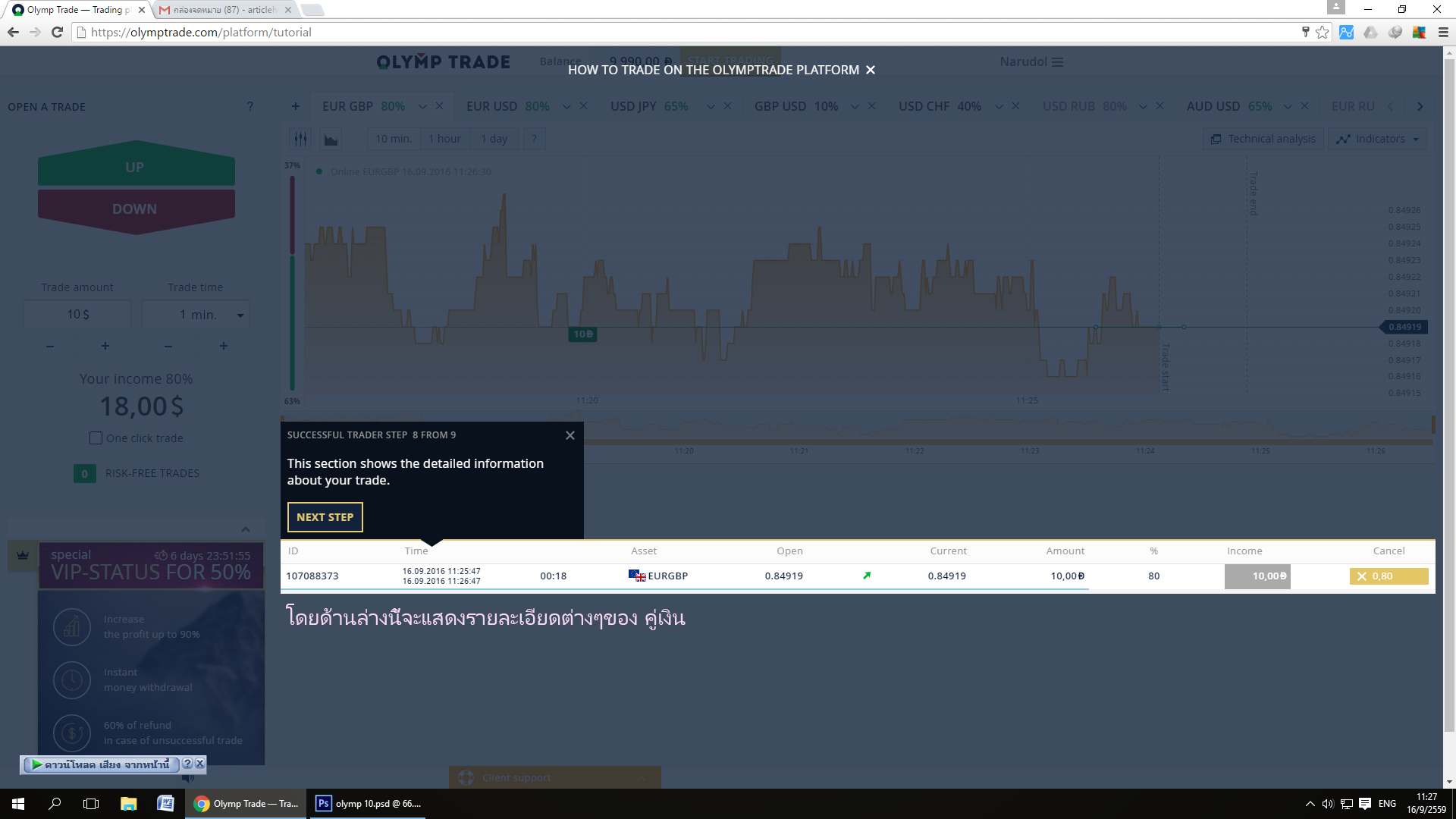This screenshot has height=819, width=1456.
Task: Expand the Trade time dropdown
Action: point(240,315)
